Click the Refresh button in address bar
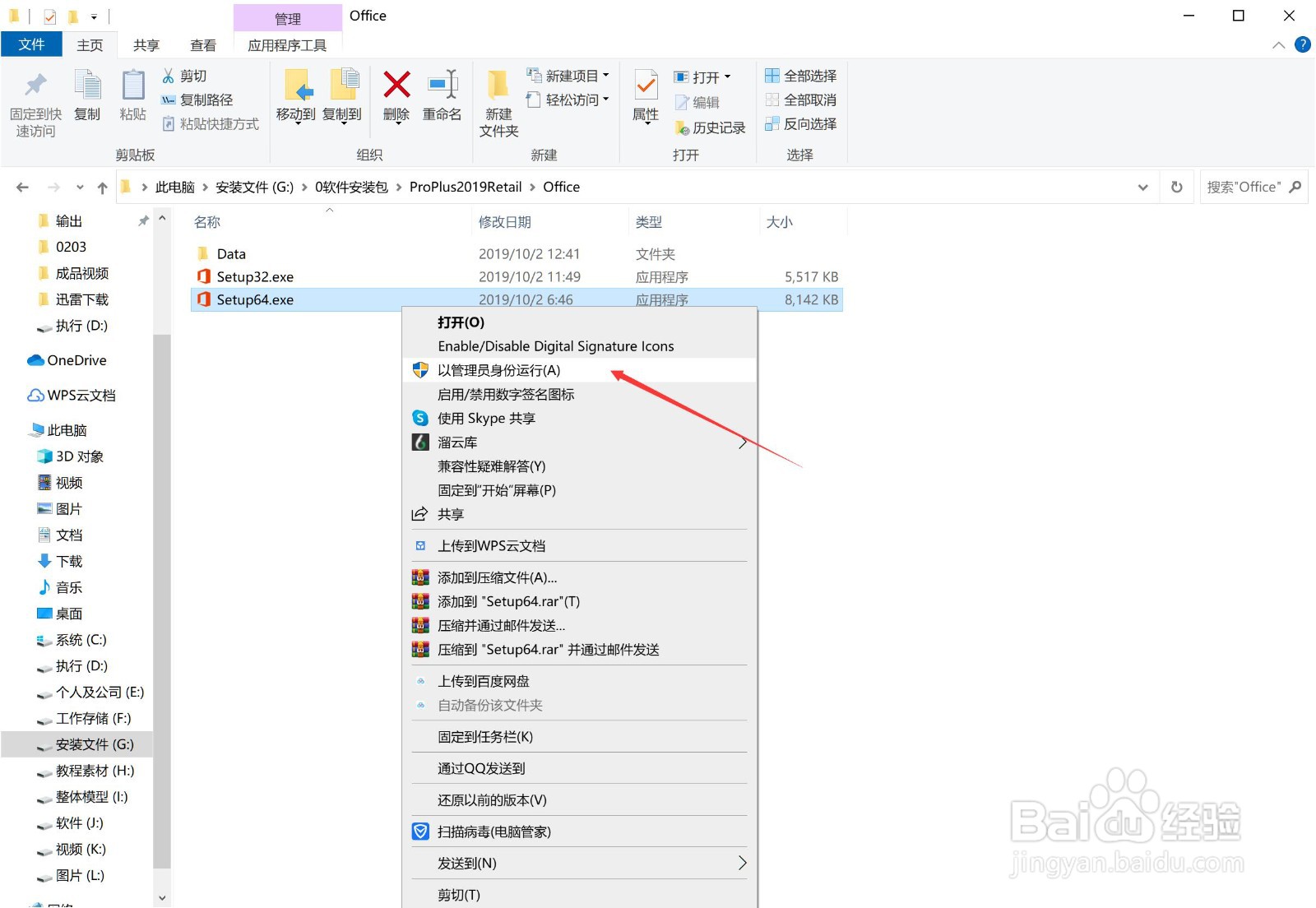The width and height of the screenshot is (1316, 908). pyautogui.click(x=1176, y=187)
